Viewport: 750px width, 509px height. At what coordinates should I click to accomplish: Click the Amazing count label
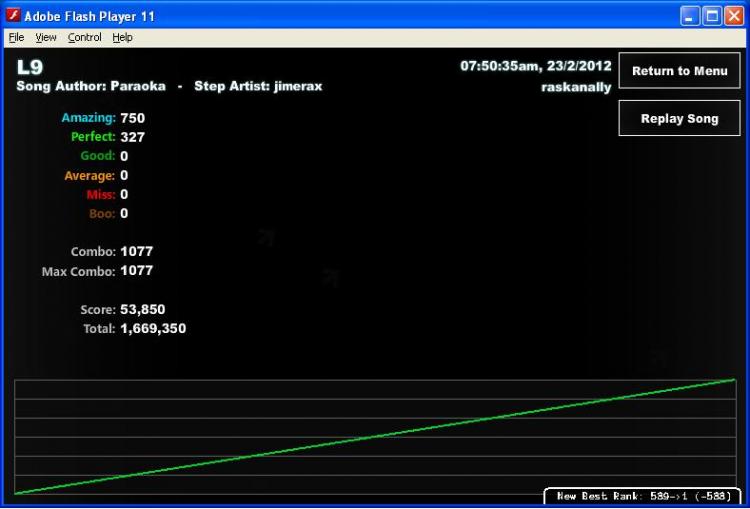(88, 118)
